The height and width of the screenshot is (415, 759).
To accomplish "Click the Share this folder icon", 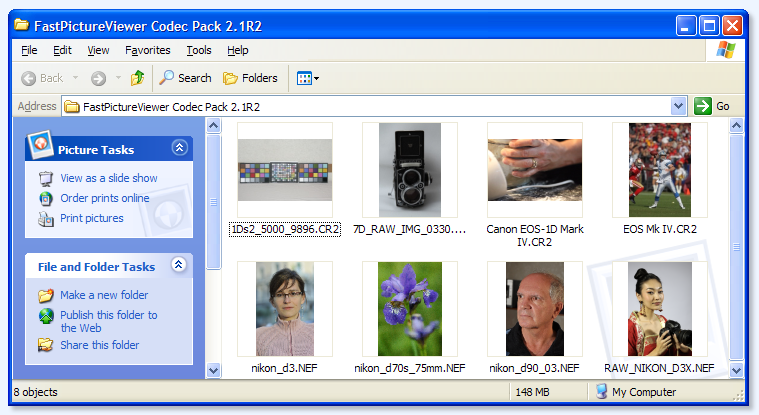I will click(x=46, y=345).
